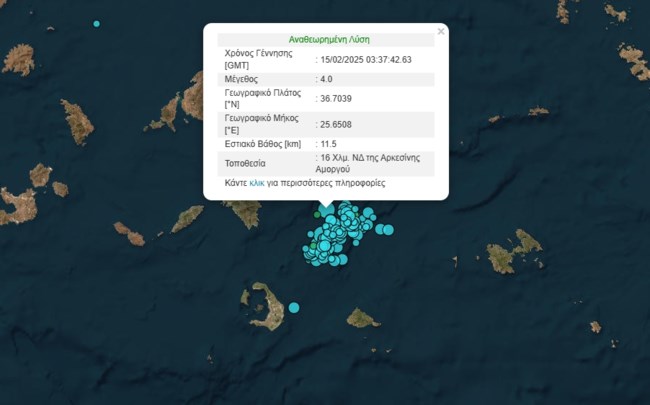Click the easternmost marker of the earthquake cluster

point(388,230)
